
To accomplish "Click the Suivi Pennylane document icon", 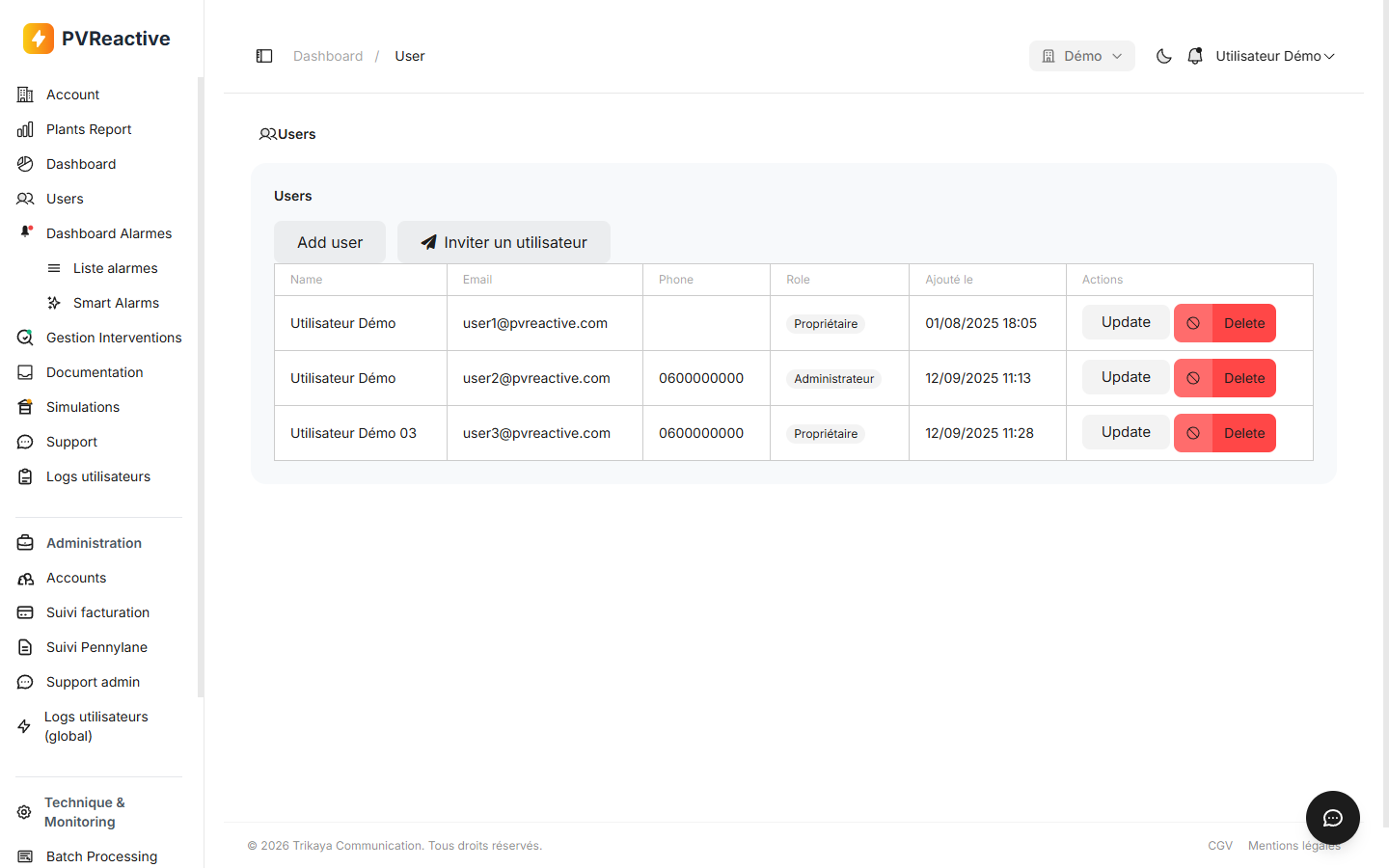I will [25, 647].
